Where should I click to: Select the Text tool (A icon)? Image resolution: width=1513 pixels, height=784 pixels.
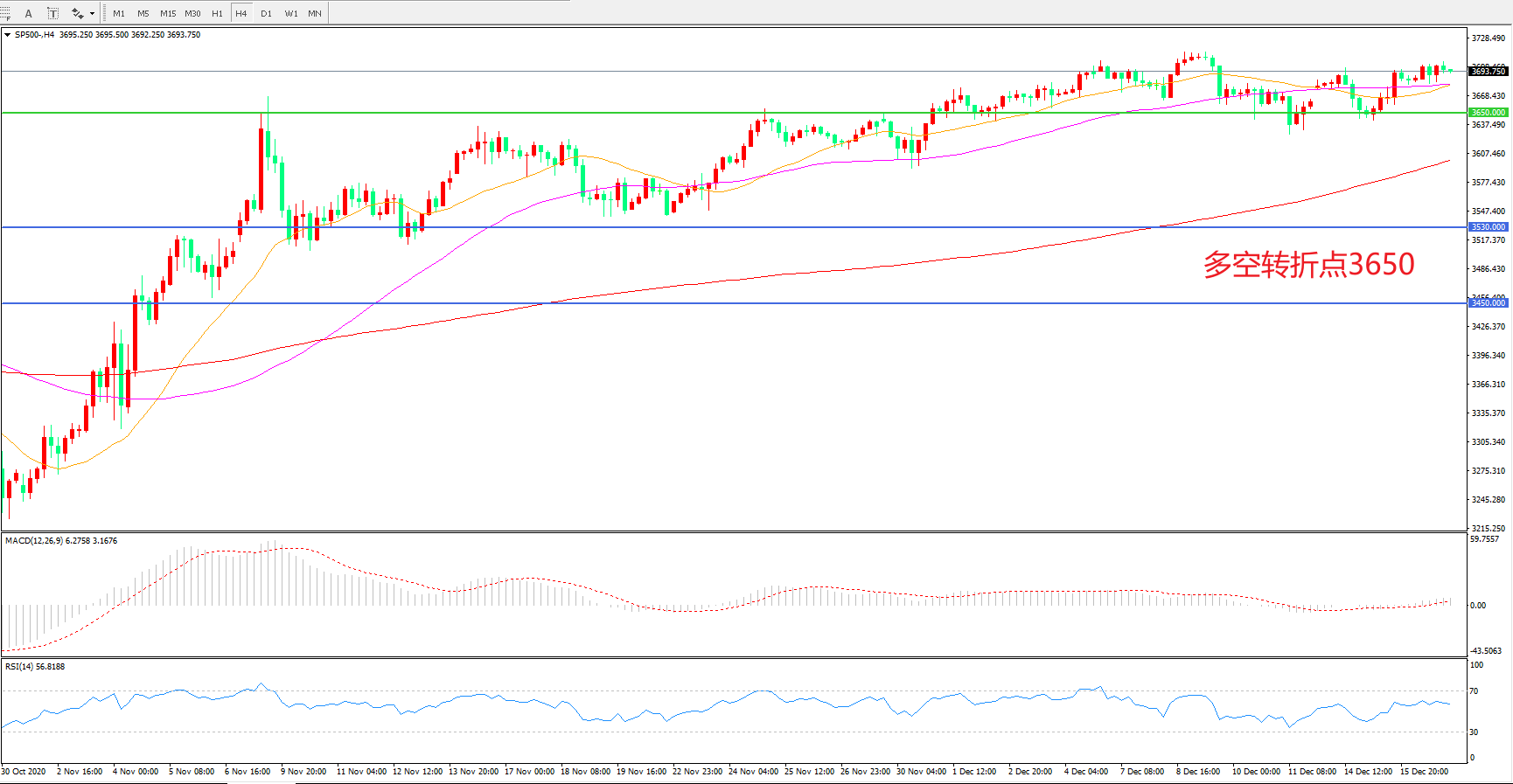tap(29, 13)
